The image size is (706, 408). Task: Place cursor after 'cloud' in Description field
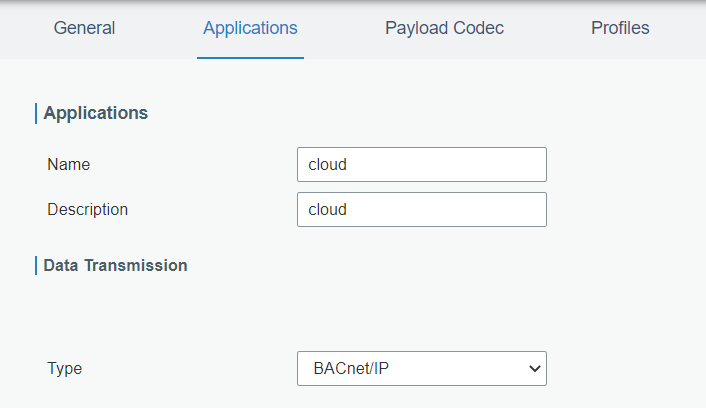click(348, 210)
